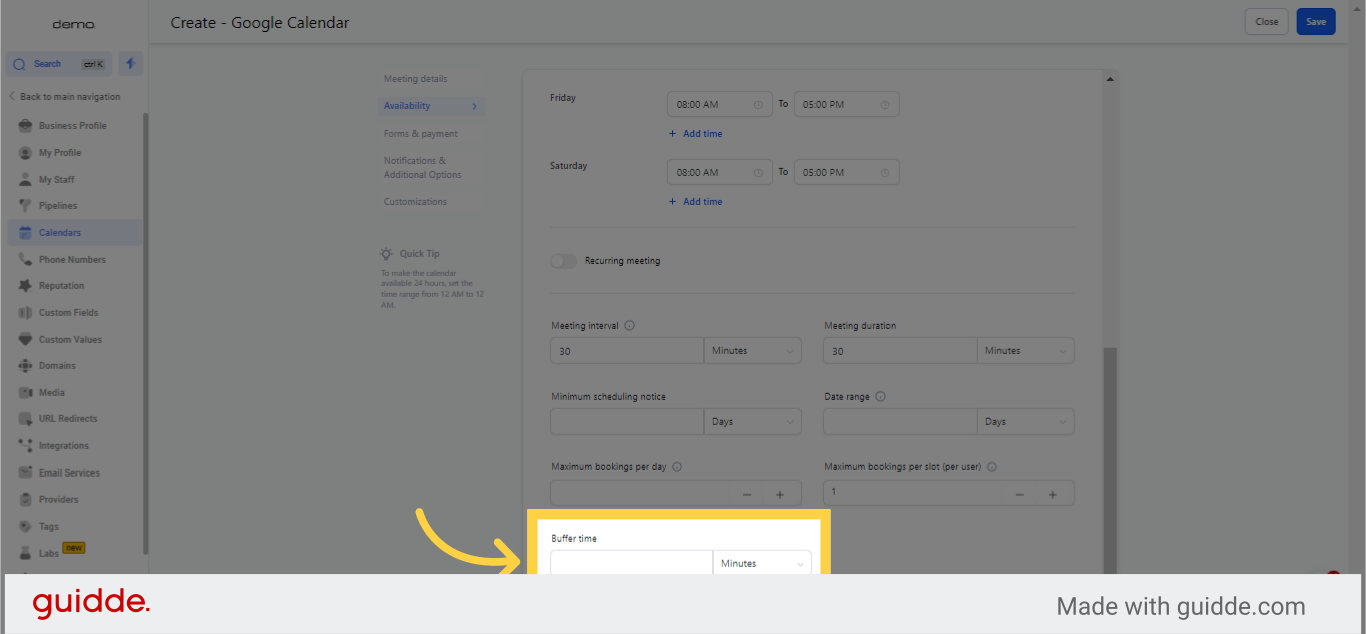
Task: Expand the Buffer time Minutes dropdown
Action: point(762,564)
